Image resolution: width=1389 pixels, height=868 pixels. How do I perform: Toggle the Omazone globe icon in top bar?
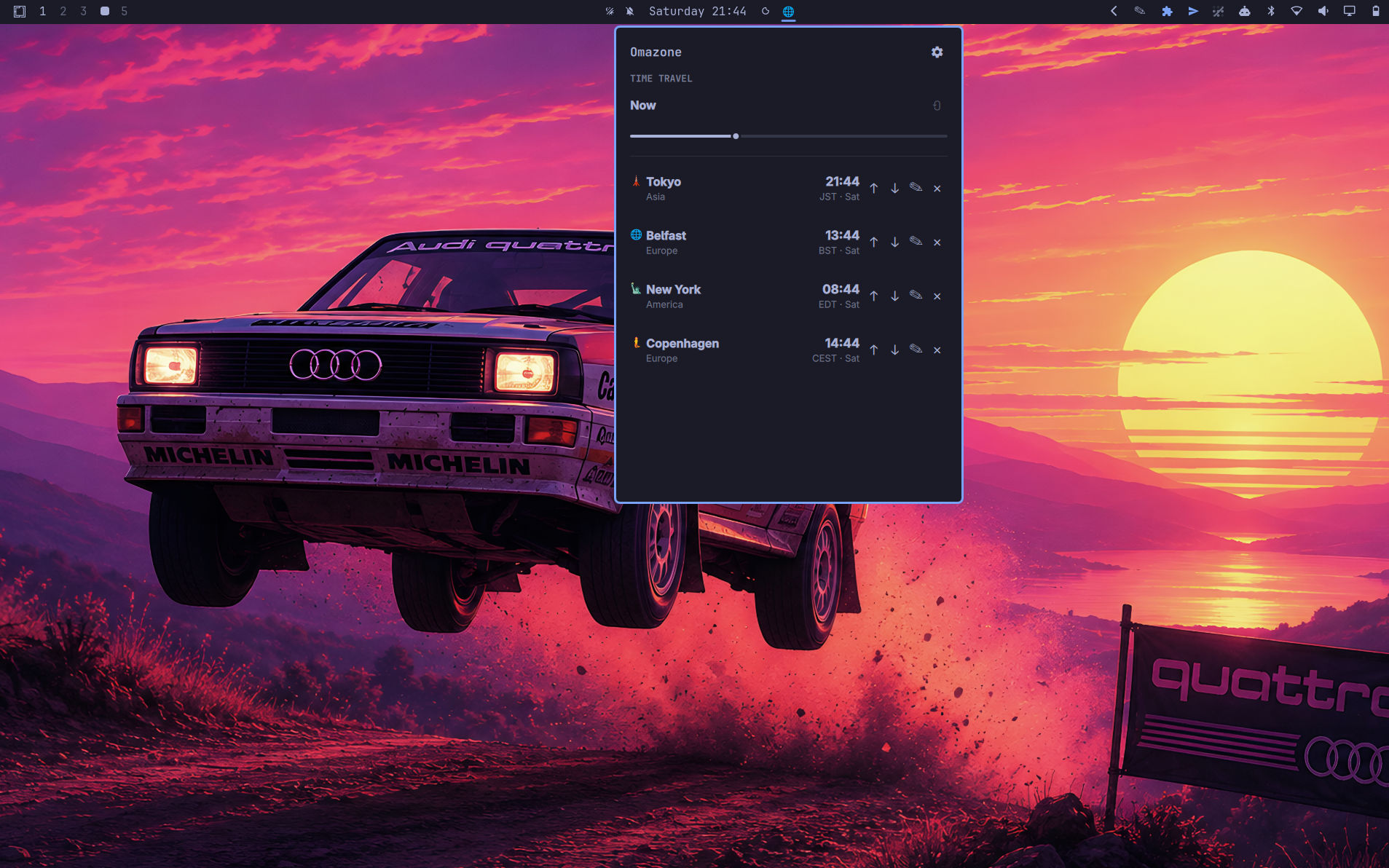[788, 11]
